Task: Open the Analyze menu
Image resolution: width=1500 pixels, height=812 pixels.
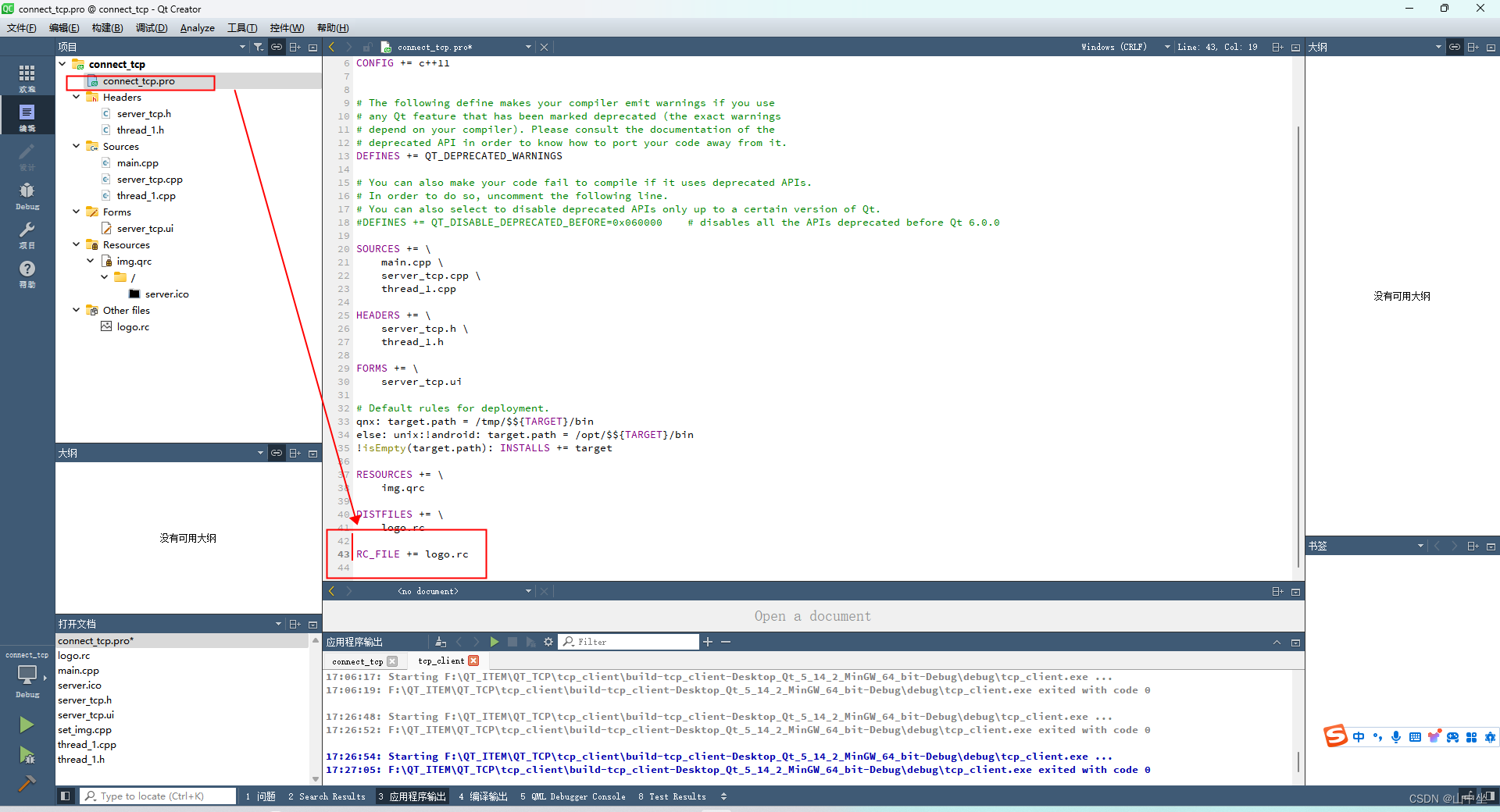Action: point(197,28)
